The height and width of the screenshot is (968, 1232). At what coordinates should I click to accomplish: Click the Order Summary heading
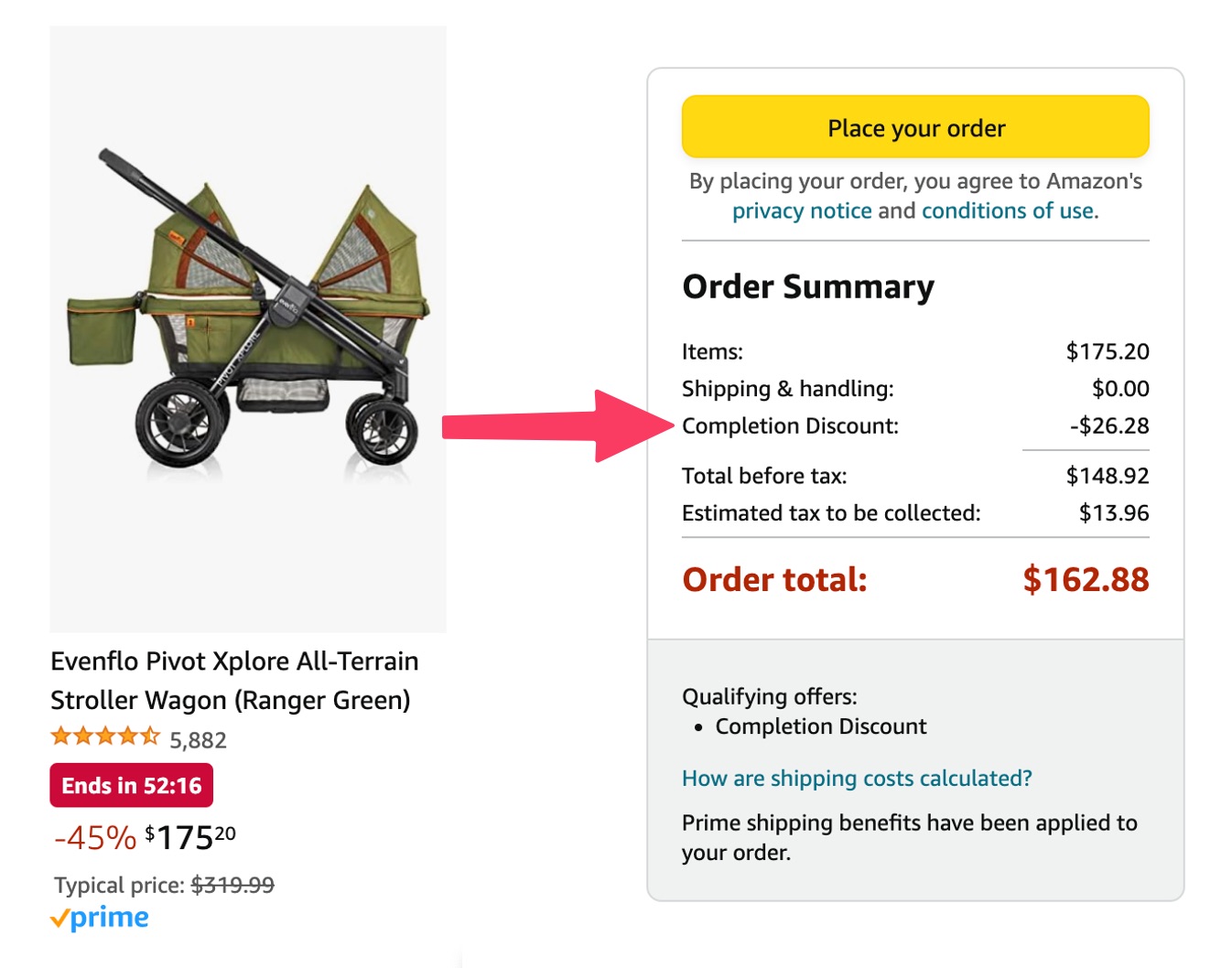[x=807, y=286]
